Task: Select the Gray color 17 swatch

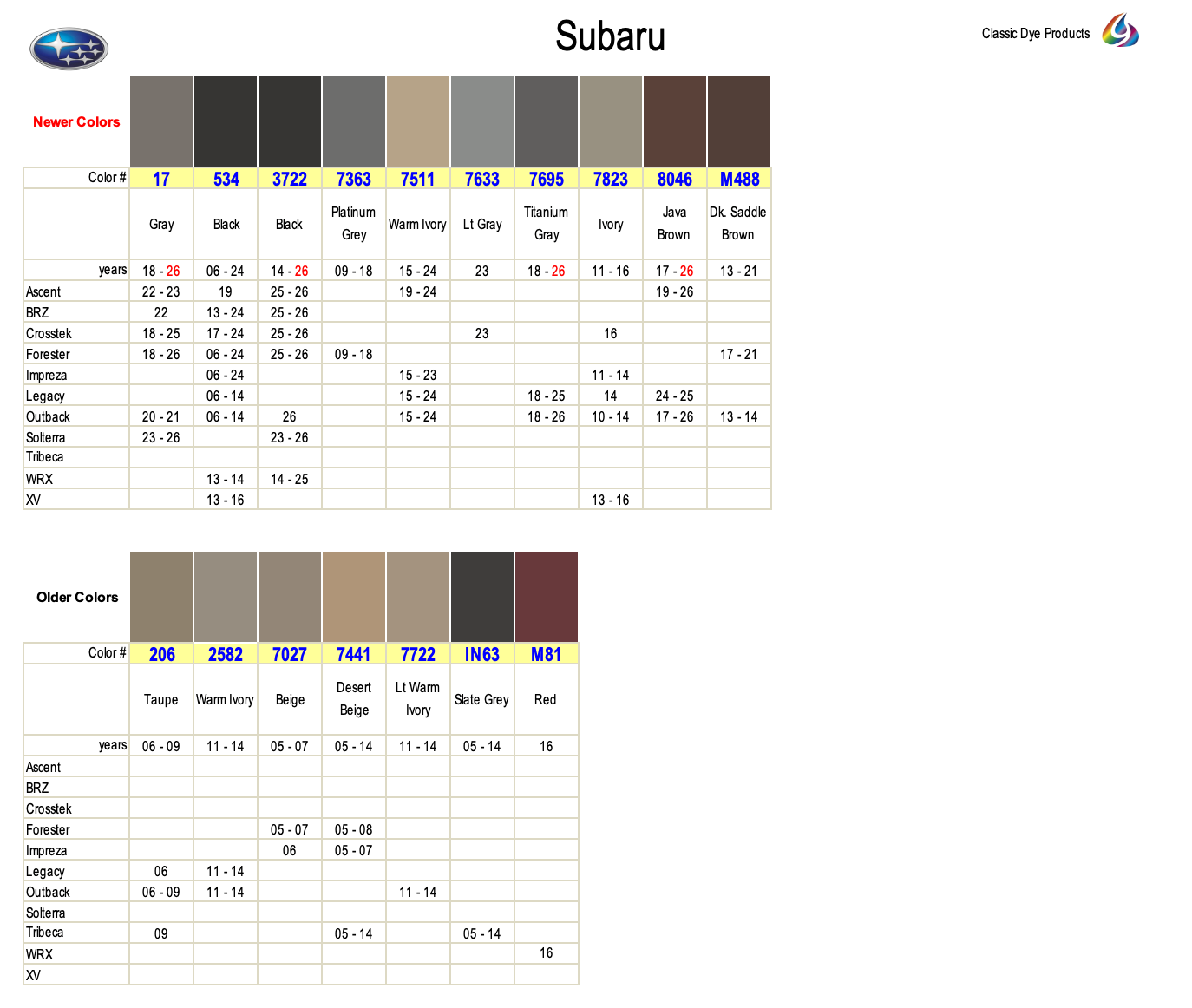Action: 161,121
